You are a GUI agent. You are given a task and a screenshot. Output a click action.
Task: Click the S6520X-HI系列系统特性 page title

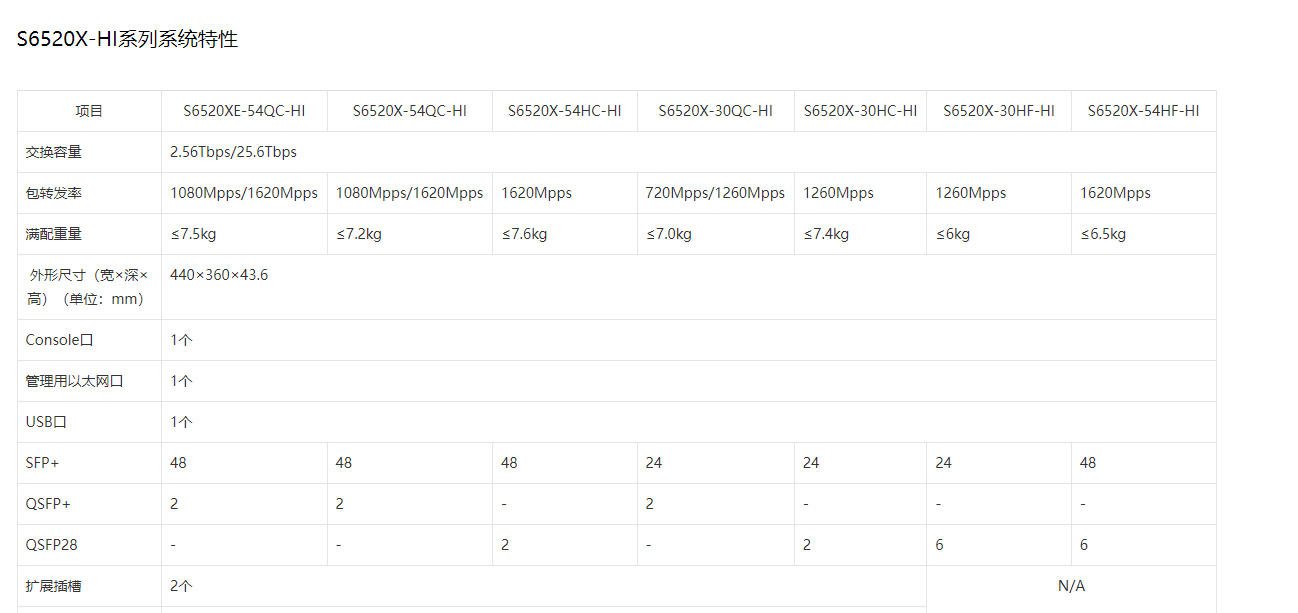pos(127,40)
